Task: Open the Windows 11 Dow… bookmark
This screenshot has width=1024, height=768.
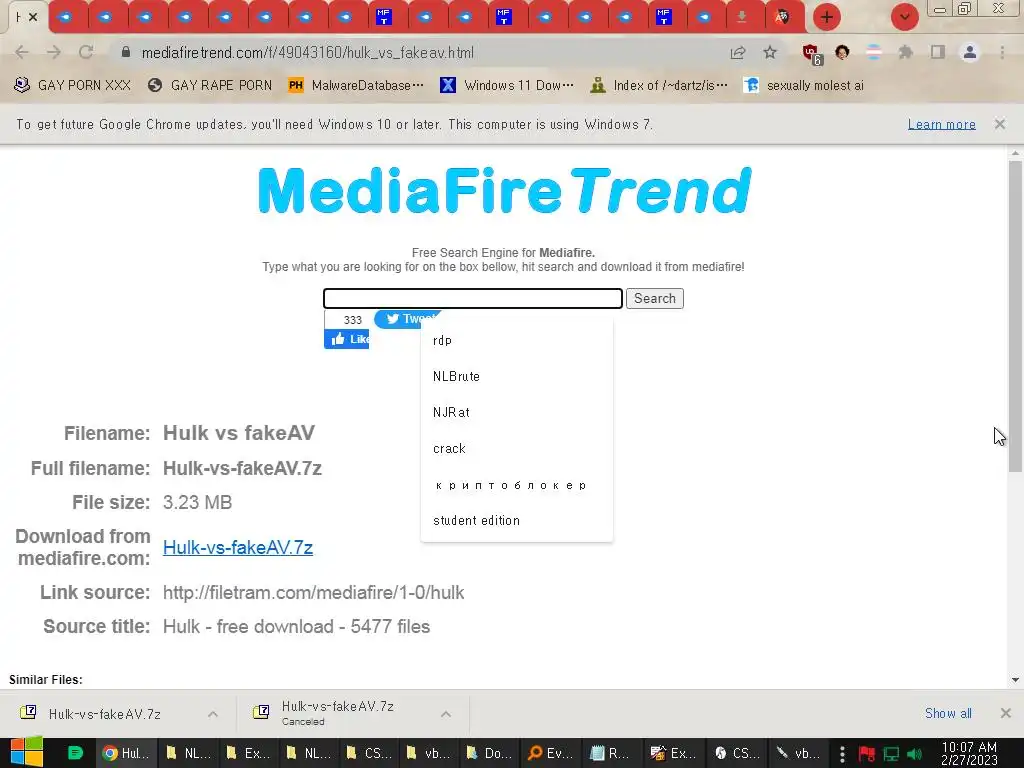Action: [x=507, y=86]
